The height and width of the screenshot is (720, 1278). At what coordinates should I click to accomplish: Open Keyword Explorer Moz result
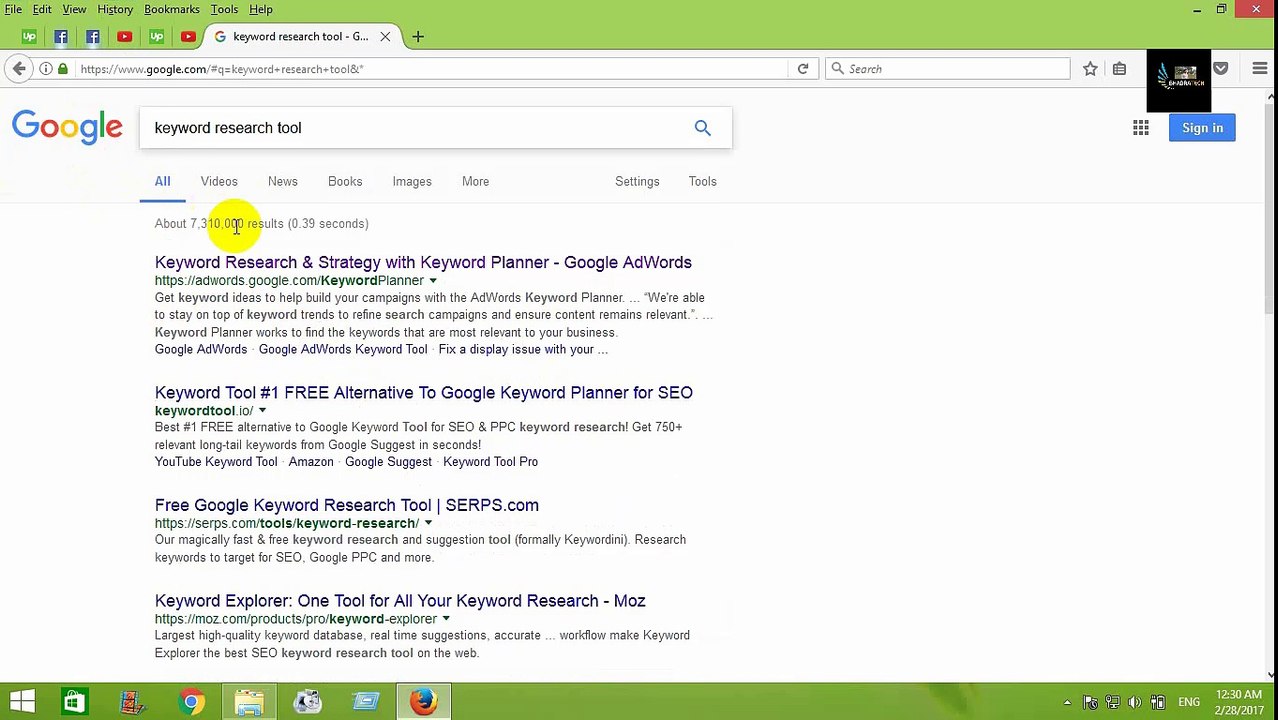[400, 601]
